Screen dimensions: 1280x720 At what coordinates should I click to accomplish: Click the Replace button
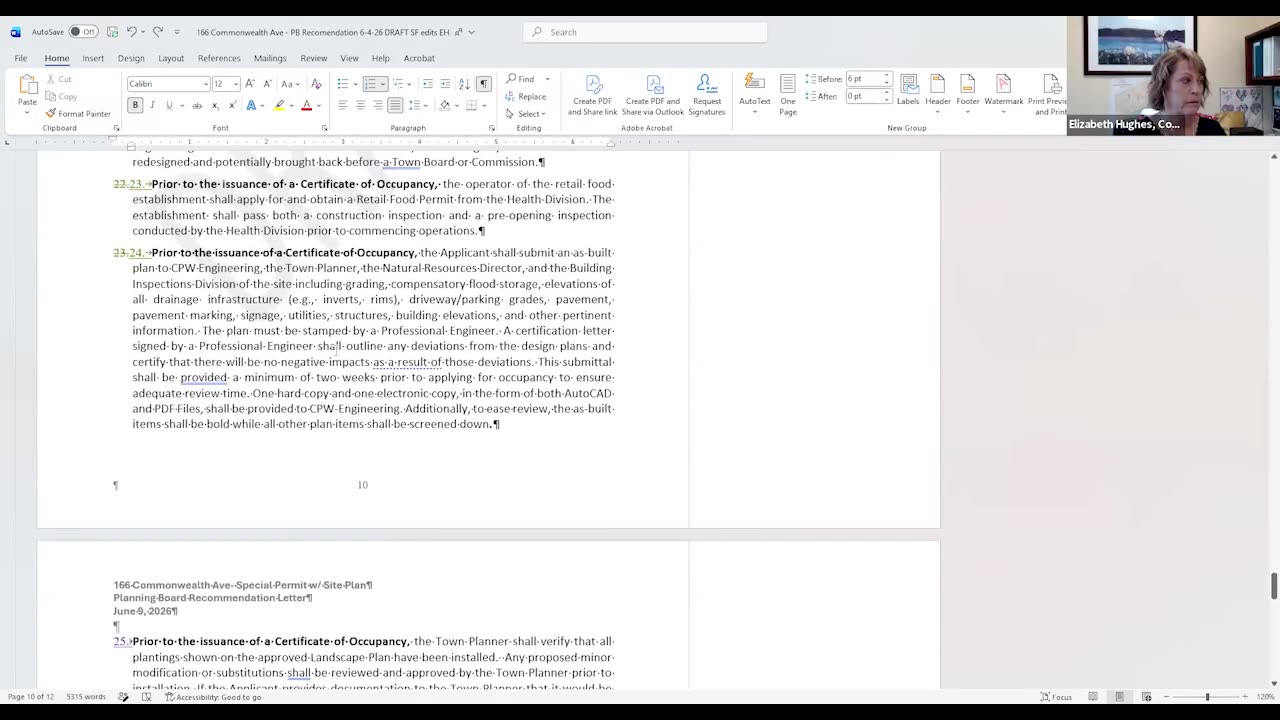click(526, 96)
